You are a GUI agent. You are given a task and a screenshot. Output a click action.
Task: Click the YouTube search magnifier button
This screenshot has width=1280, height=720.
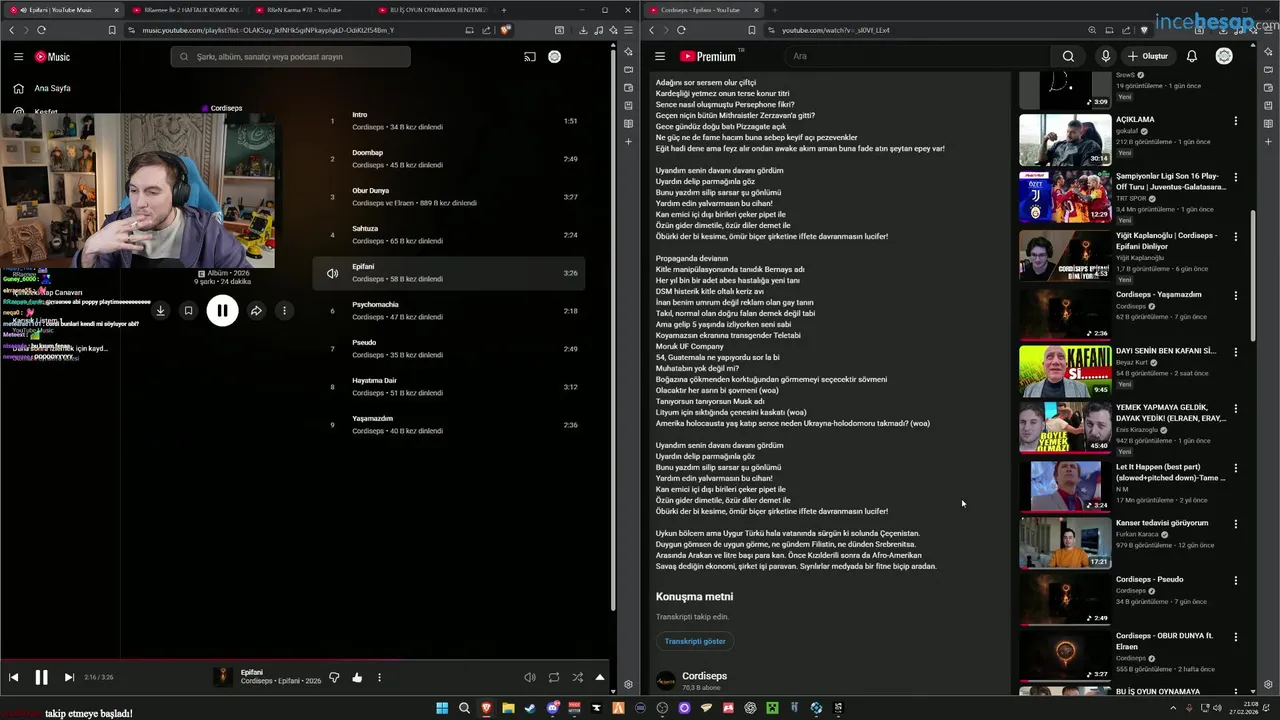(x=1068, y=56)
